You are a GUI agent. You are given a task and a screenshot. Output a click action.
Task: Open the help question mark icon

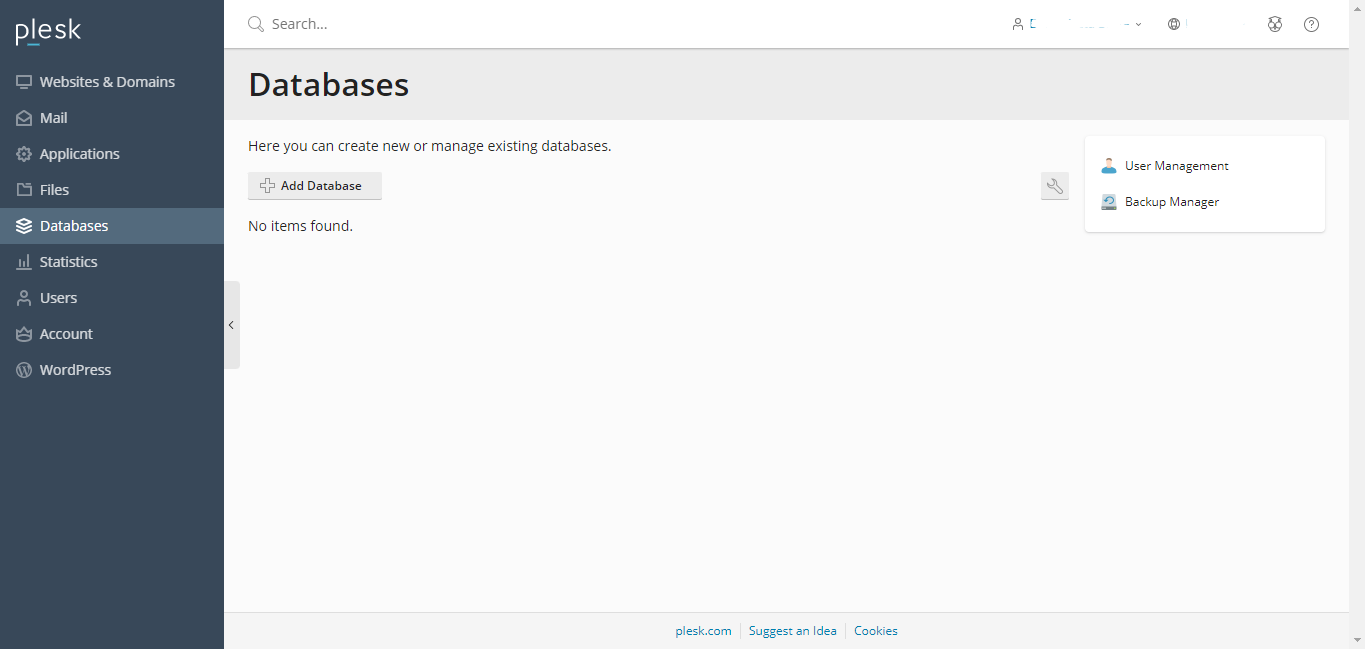pos(1312,24)
